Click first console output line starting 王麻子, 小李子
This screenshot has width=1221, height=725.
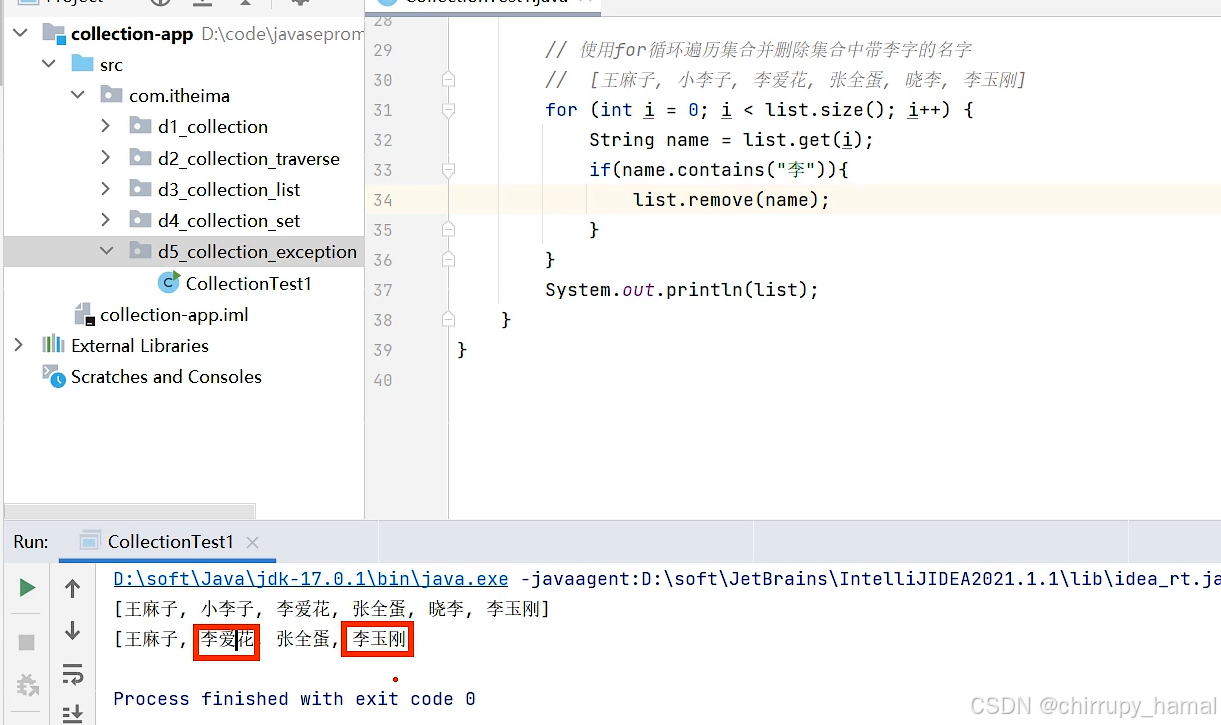(332, 609)
